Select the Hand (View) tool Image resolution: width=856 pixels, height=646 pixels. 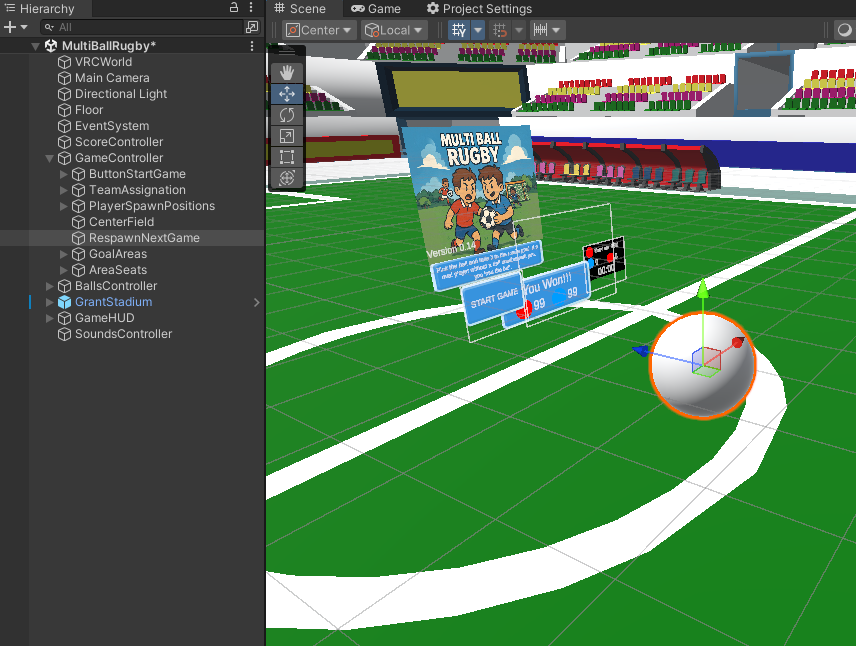(x=287, y=72)
